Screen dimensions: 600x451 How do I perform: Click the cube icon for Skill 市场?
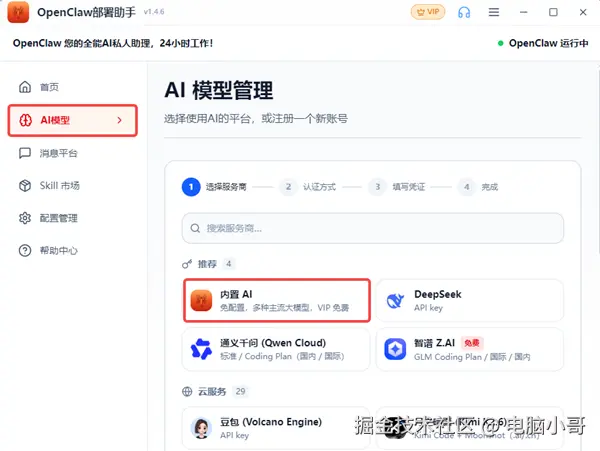25,186
